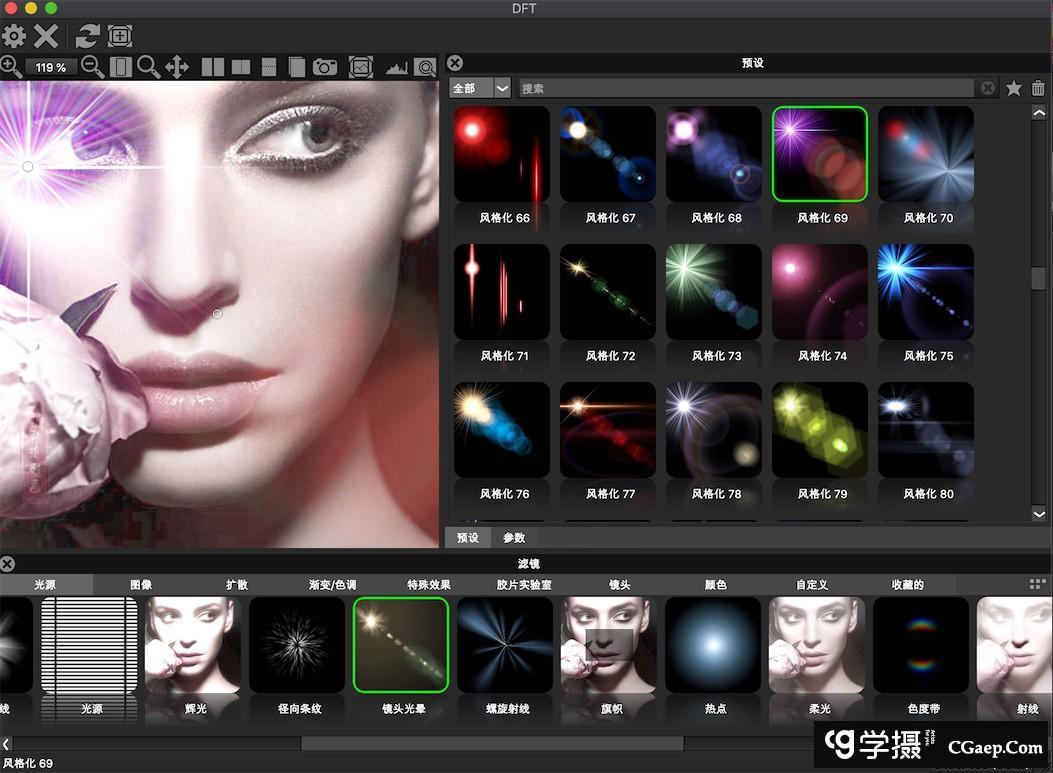The height and width of the screenshot is (773, 1053).
Task: Open the 全部 category dropdown
Action: [x=480, y=88]
